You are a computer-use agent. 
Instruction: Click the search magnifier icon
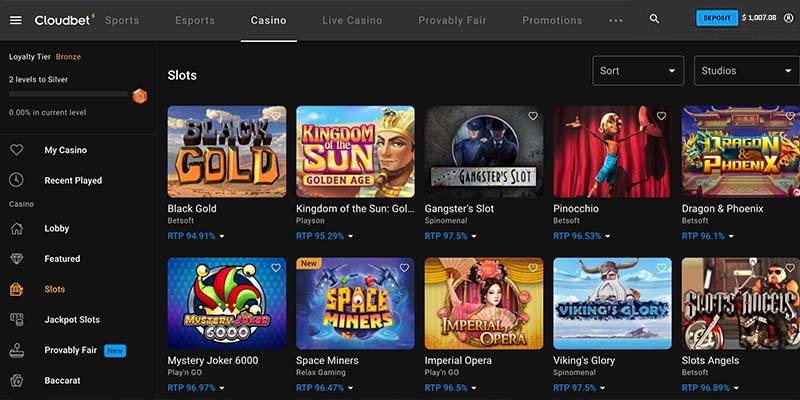pyautogui.click(x=654, y=19)
